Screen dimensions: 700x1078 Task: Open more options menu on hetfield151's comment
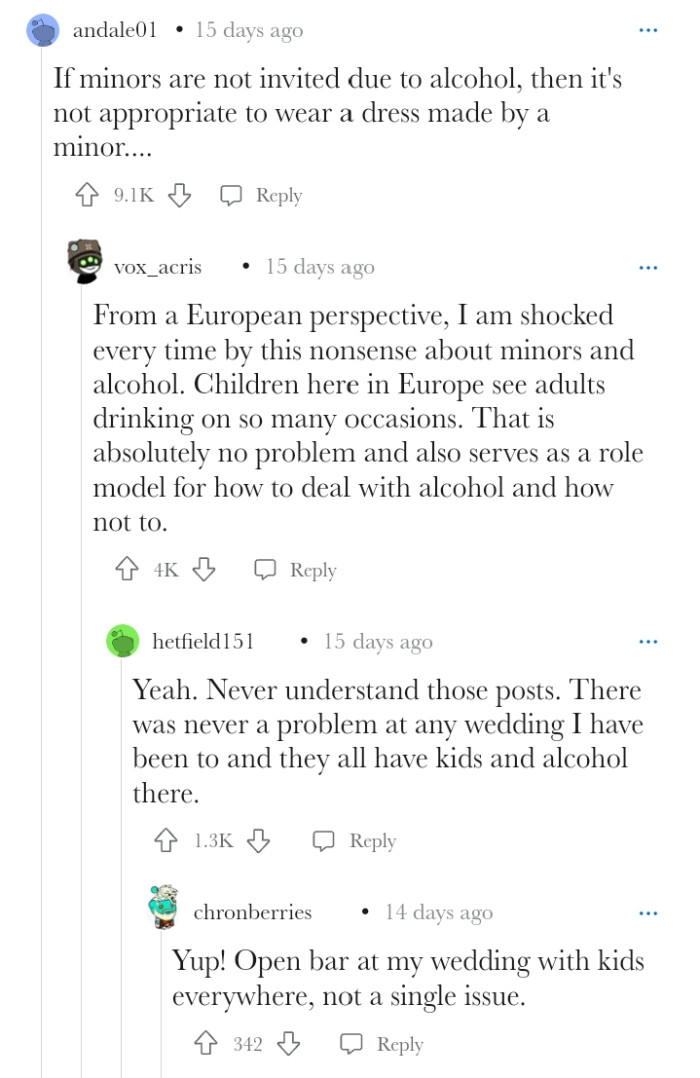click(648, 641)
